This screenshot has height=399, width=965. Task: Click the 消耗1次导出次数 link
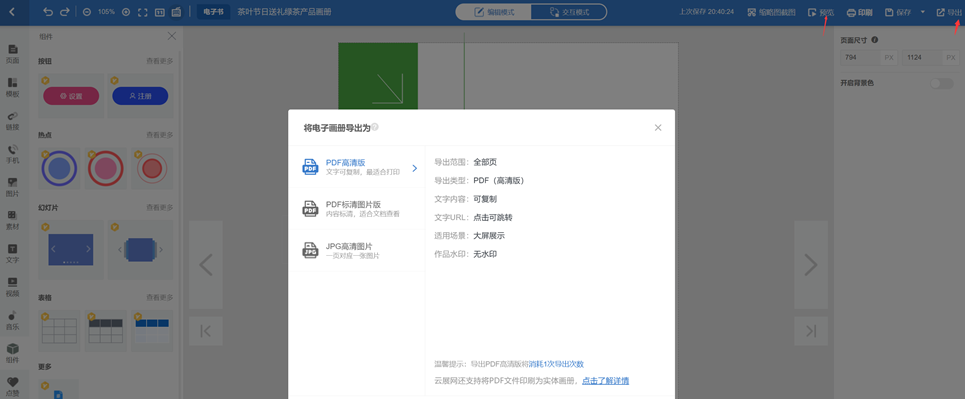click(556, 364)
